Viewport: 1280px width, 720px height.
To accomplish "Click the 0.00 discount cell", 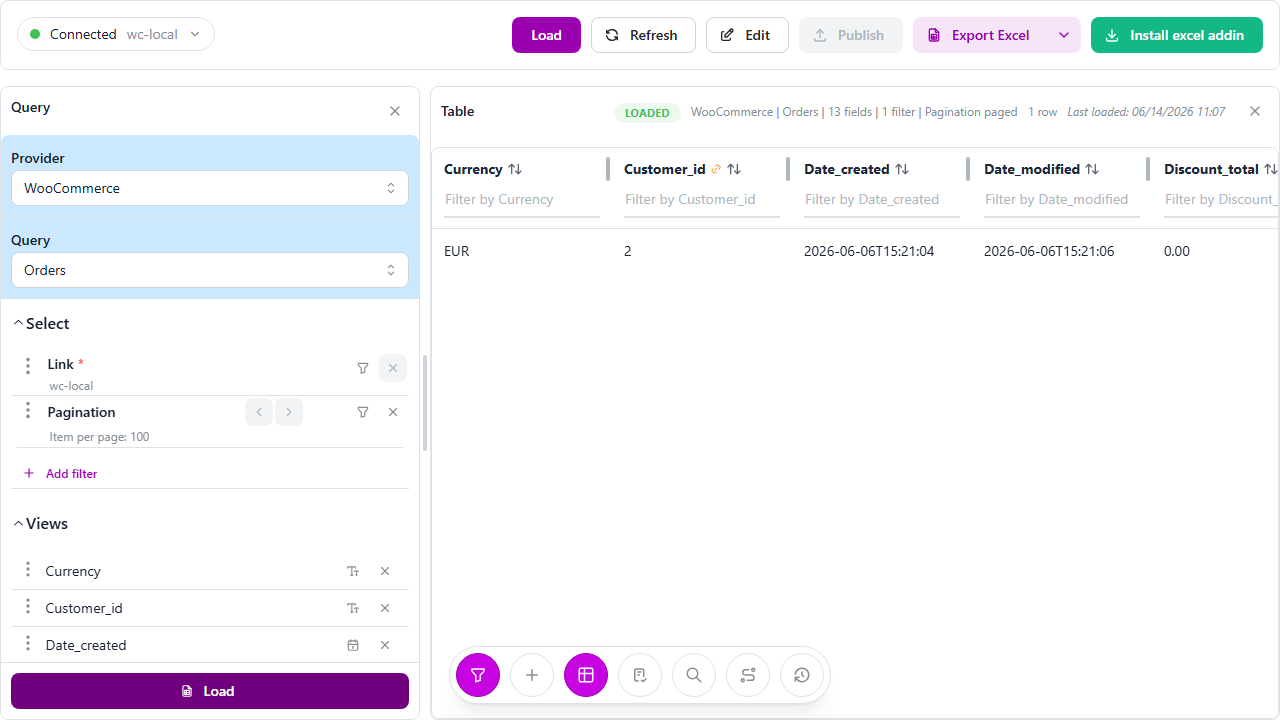I will click(x=1177, y=251).
